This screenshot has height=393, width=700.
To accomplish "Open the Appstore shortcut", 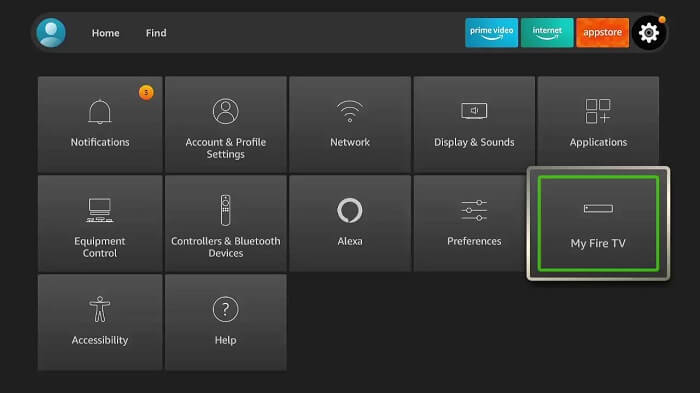I will [602, 33].
